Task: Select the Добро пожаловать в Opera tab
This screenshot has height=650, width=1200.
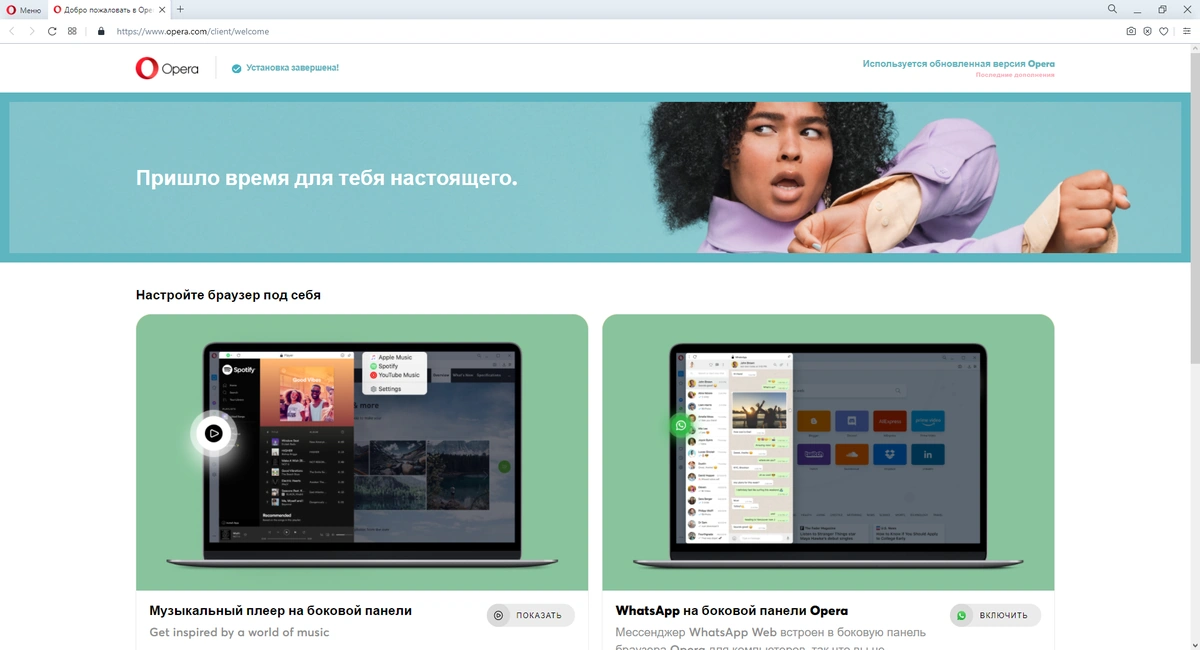Action: click(x=107, y=9)
